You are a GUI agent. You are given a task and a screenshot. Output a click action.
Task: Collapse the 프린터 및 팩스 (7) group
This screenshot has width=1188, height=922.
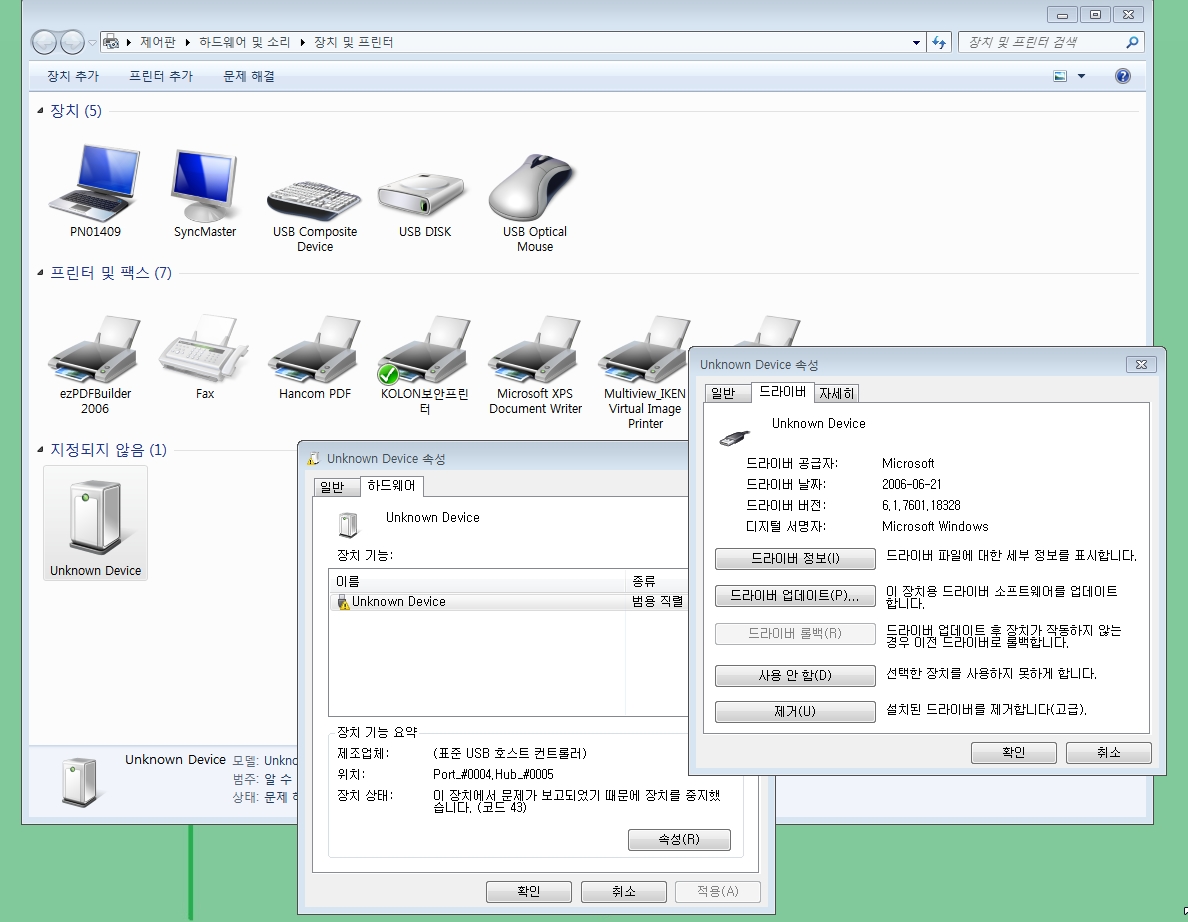pyautogui.click(x=40, y=273)
